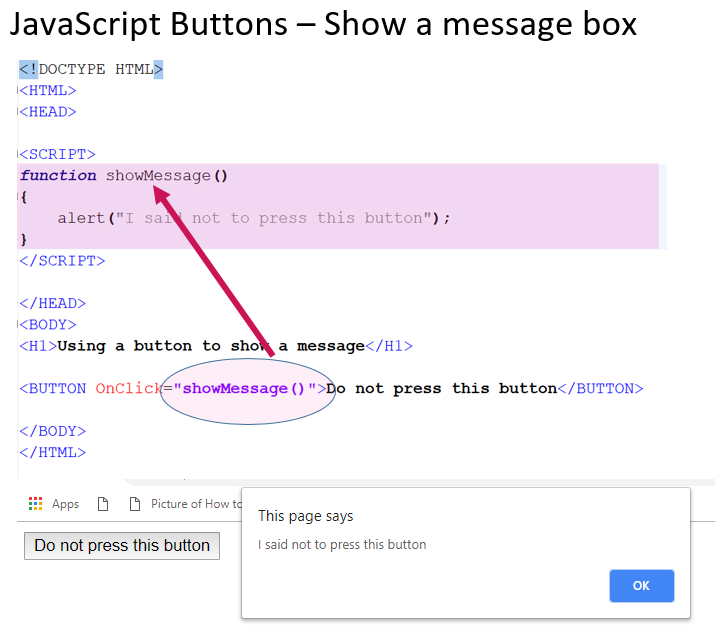723x636 pixels.
Task: Click the alert dialog's message text
Action: 342,545
